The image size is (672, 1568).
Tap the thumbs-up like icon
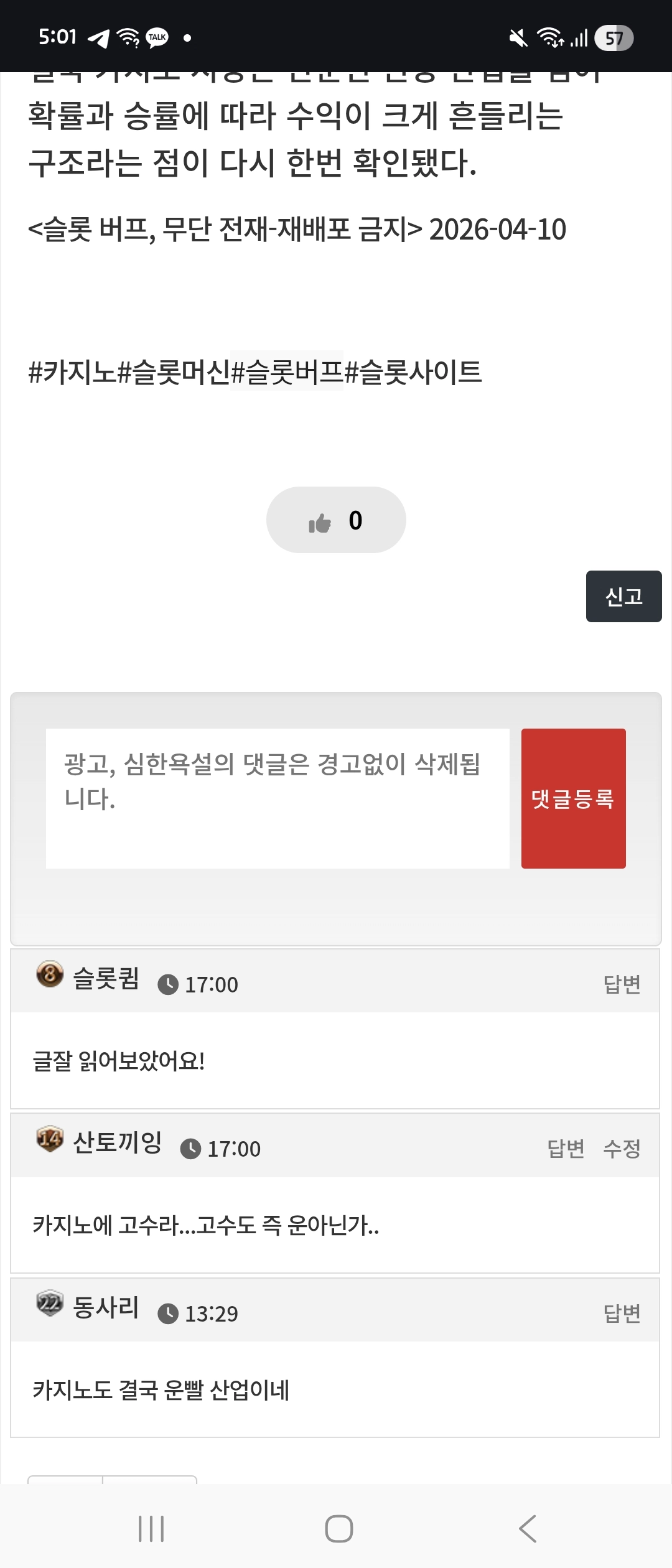[320, 523]
